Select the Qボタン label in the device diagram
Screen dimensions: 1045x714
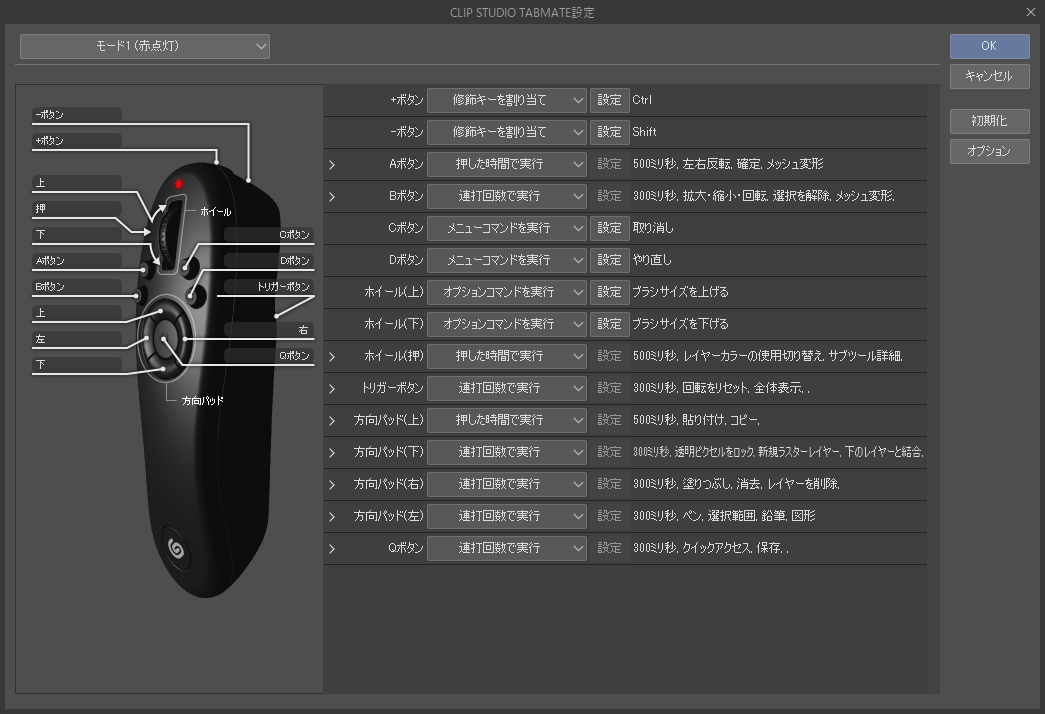point(269,356)
